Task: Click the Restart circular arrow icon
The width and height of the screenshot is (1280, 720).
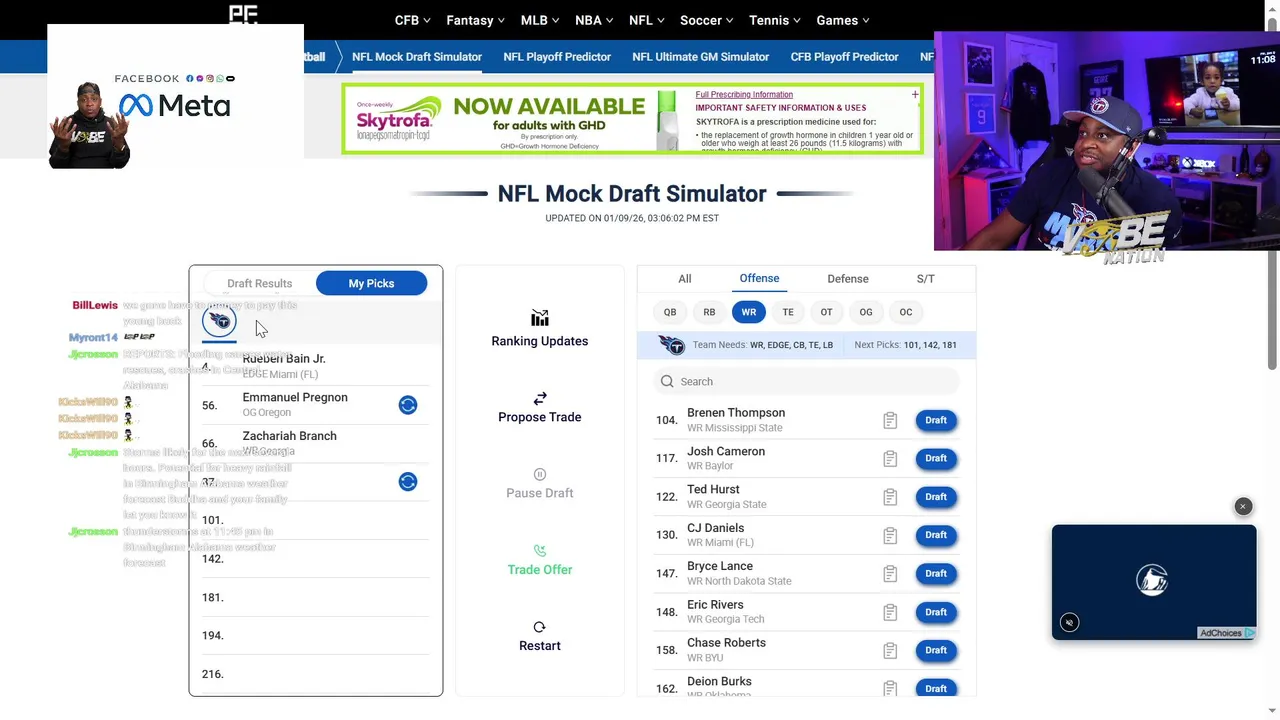Action: point(540,627)
